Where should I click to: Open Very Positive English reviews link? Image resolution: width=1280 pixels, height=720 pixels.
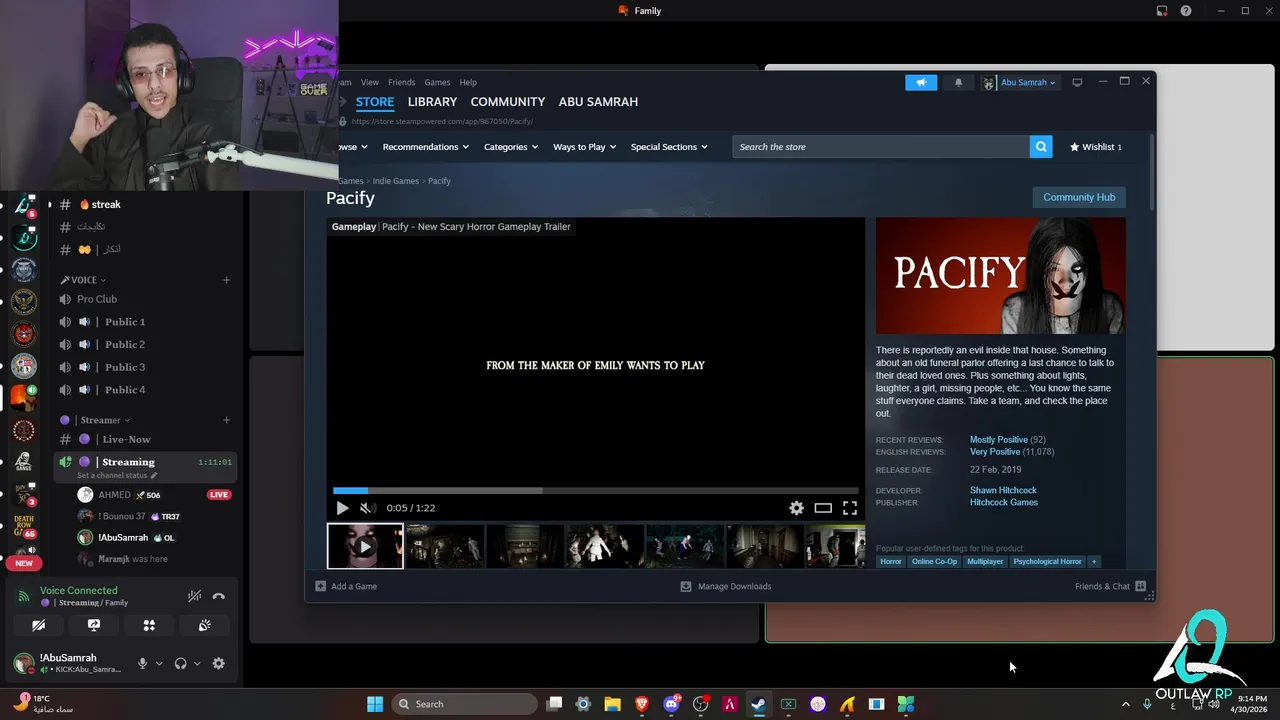tap(994, 452)
